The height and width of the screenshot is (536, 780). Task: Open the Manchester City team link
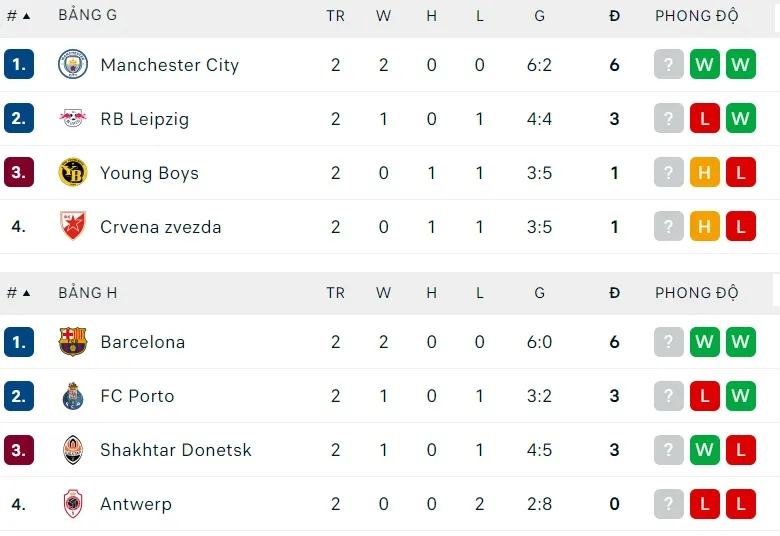coord(169,65)
